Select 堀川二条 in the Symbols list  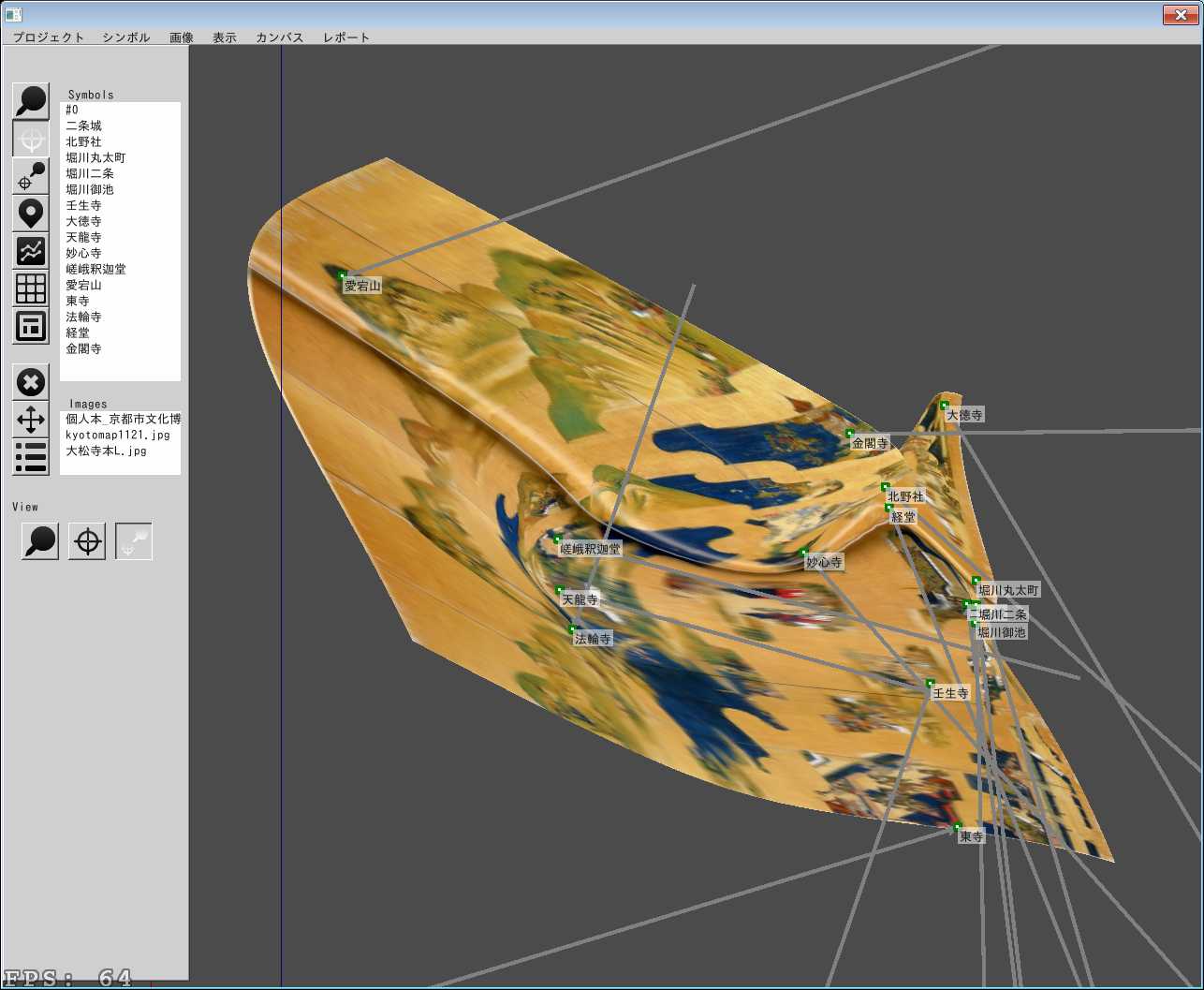point(120,173)
